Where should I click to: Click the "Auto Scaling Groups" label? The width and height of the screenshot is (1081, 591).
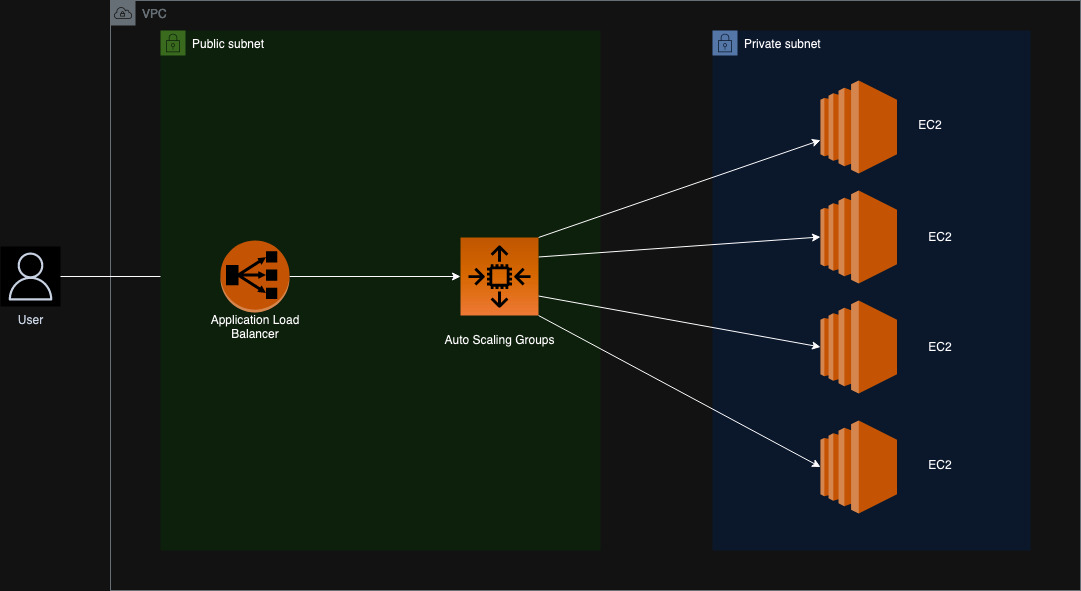pyautogui.click(x=499, y=340)
